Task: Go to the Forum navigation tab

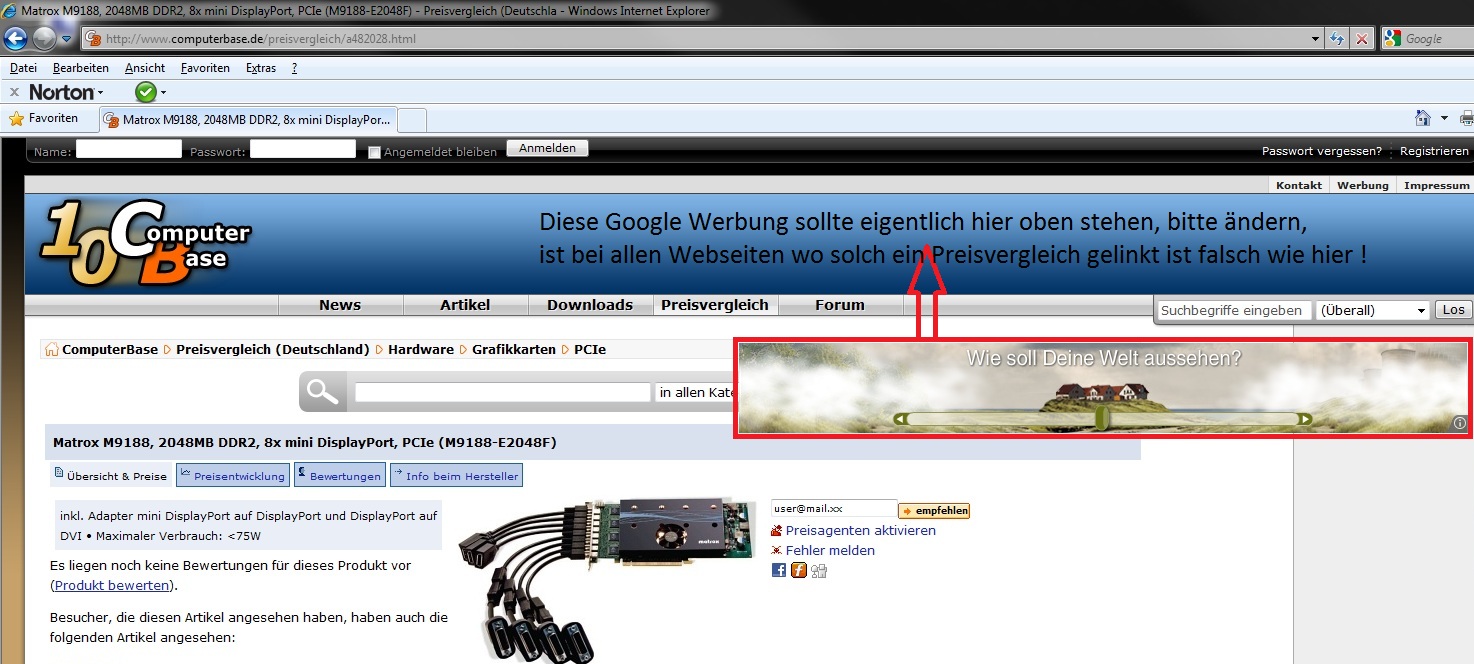Action: tap(840, 305)
